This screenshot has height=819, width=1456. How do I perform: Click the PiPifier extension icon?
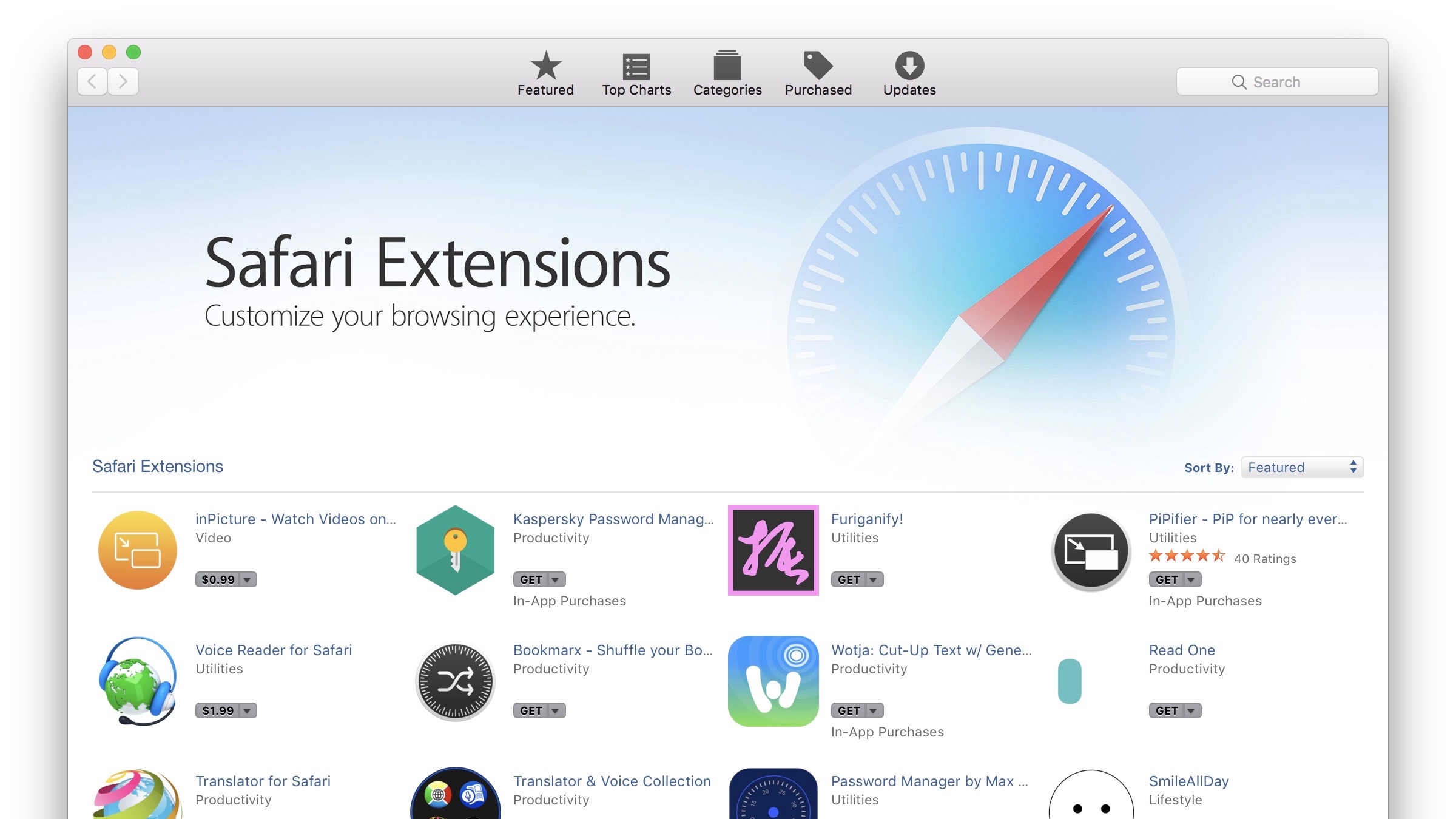click(1090, 548)
